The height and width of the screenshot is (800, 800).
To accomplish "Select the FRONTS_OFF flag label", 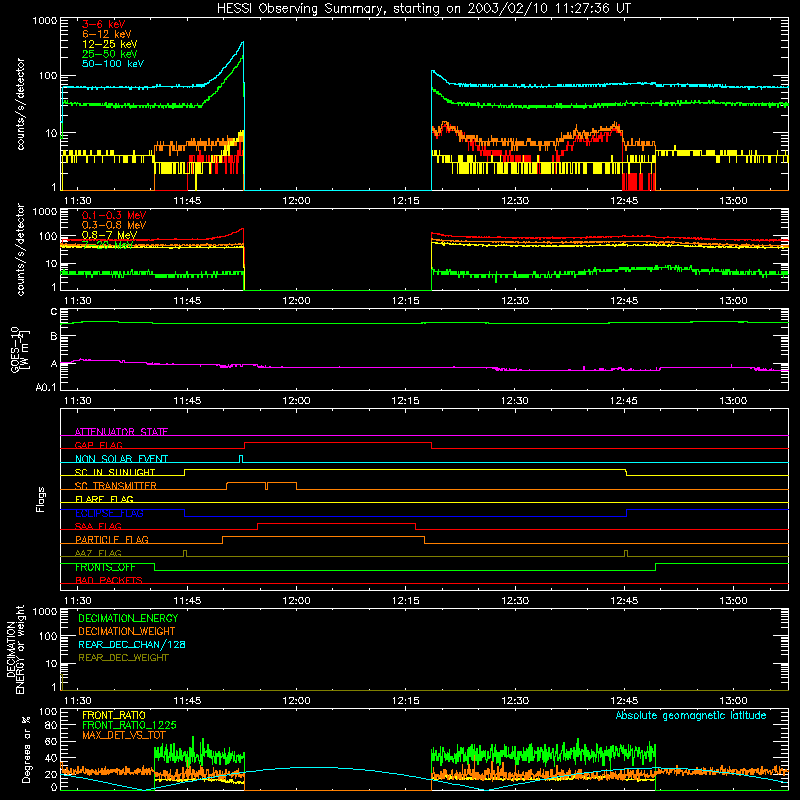I will coord(105,567).
